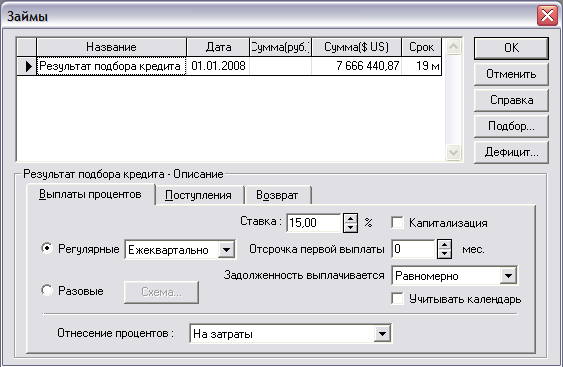The height and width of the screenshot is (367, 563).
Task: Click the Ставка rate input field
Action: pos(314,223)
